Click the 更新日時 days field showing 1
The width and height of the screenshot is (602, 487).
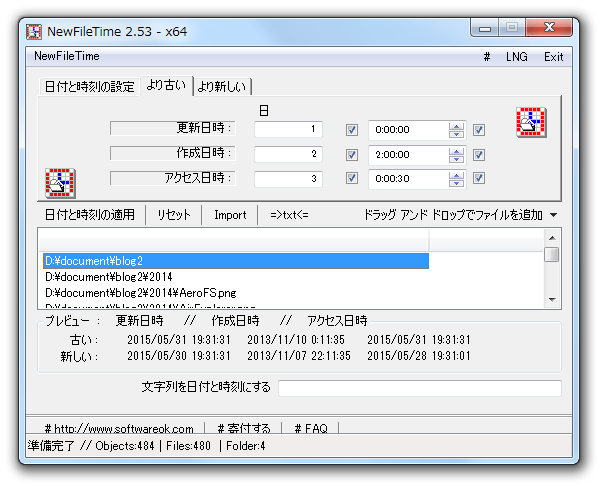(x=288, y=129)
